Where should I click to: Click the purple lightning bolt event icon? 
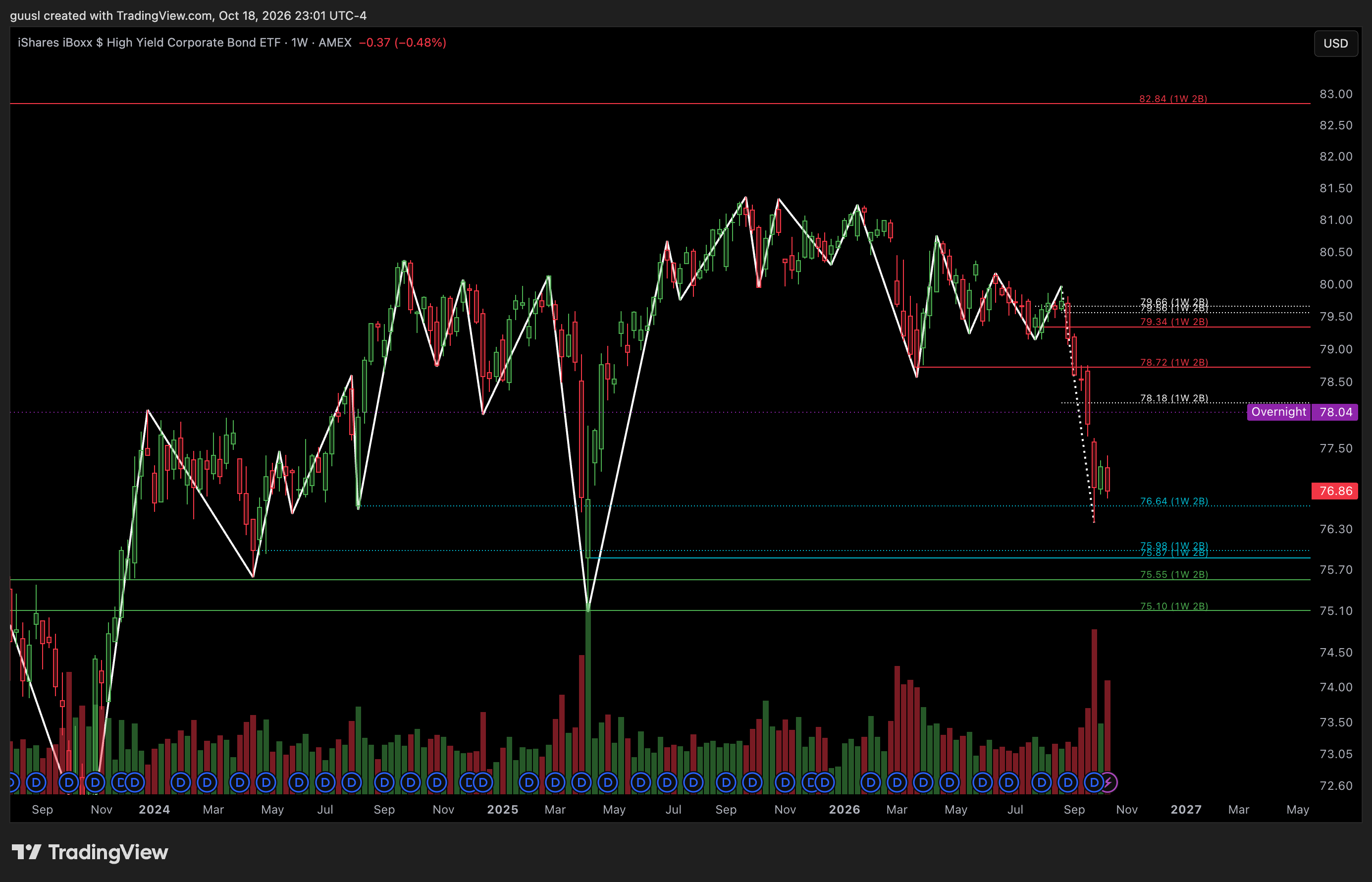pos(1108,782)
